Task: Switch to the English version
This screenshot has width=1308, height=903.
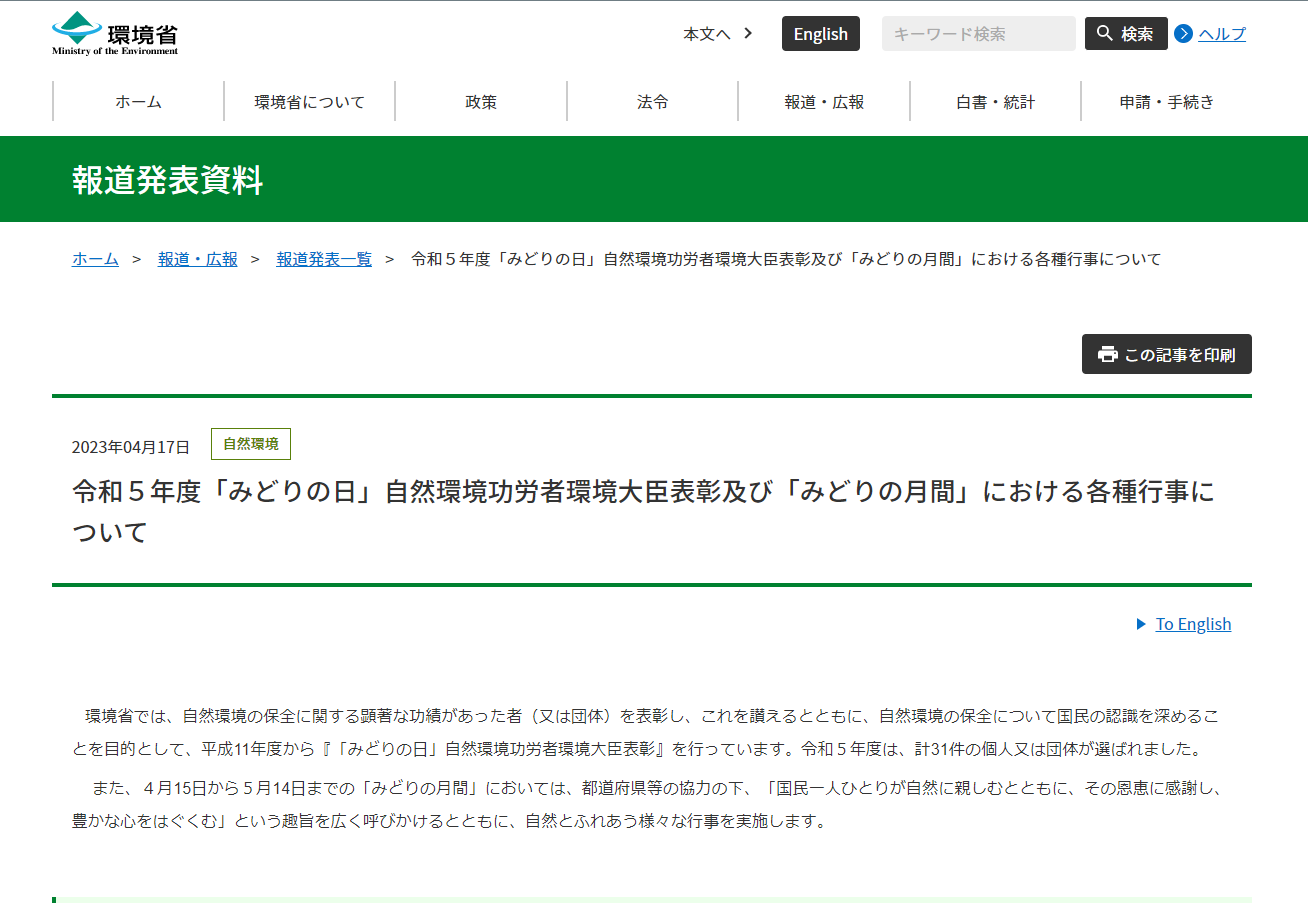Action: click(820, 33)
